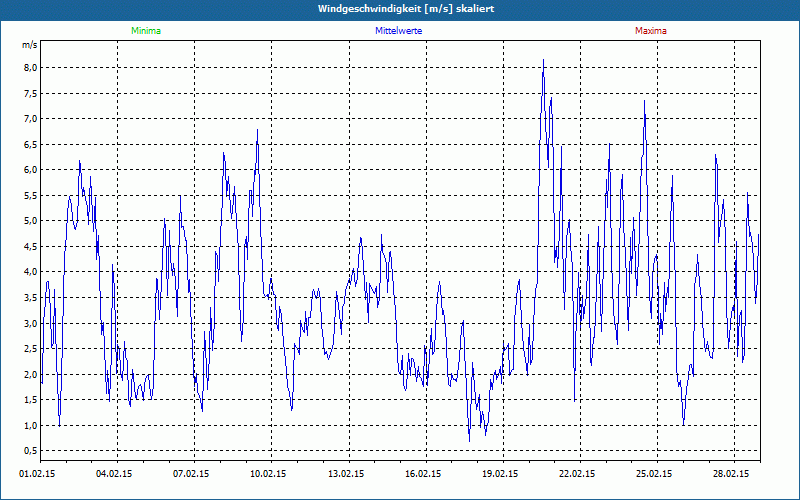Click the 0,5 y-axis value

tap(32, 451)
